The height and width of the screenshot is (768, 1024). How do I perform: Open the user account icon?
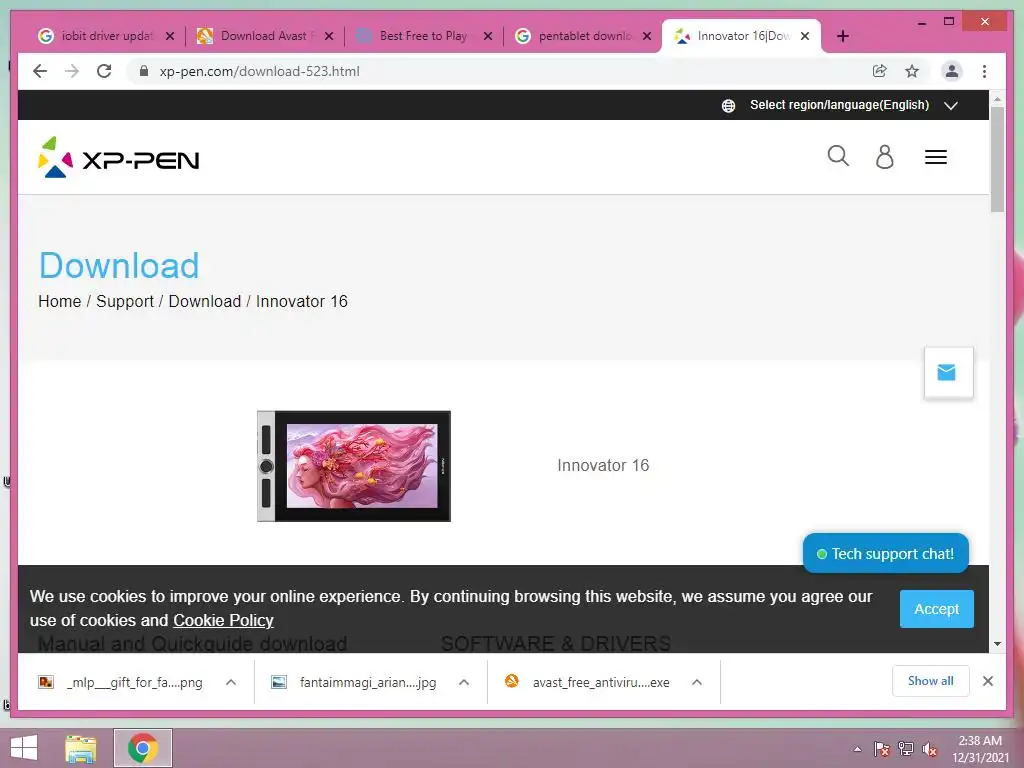click(x=884, y=157)
